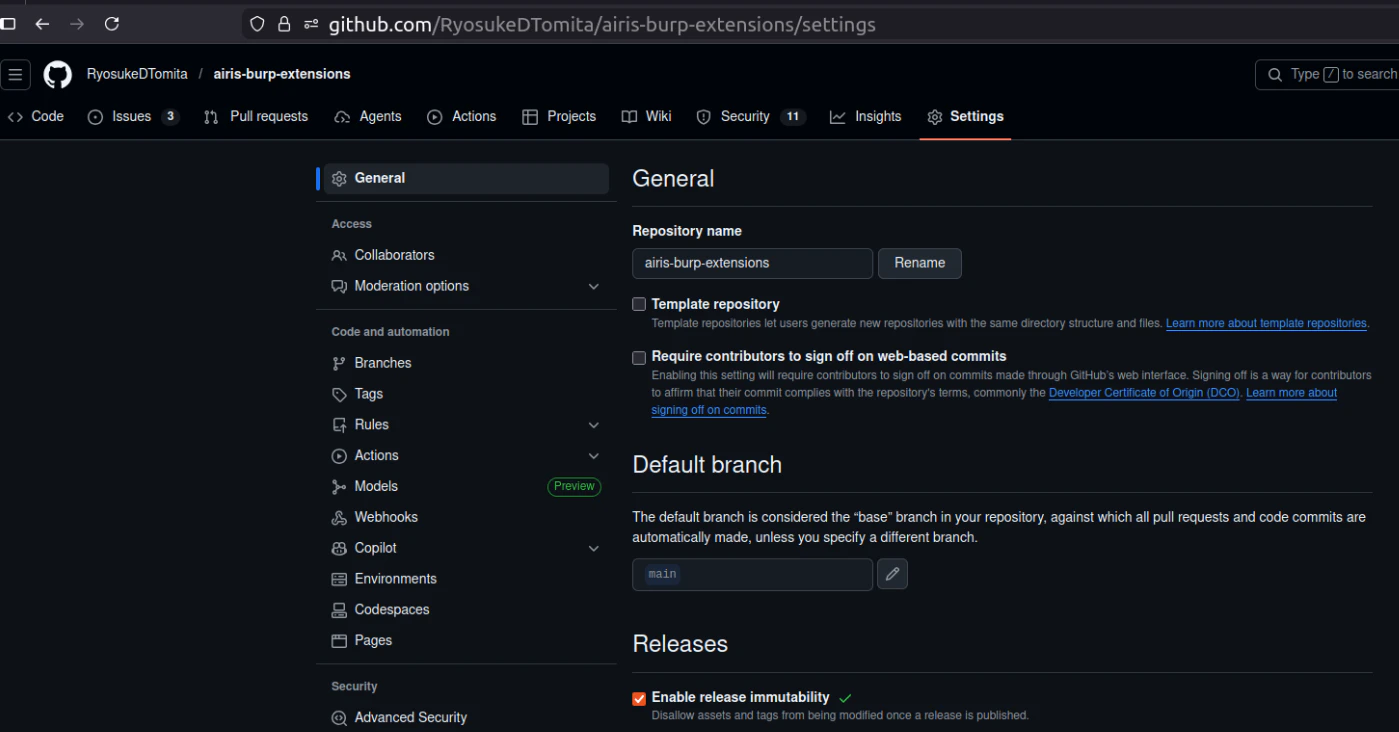Open the Actions tab in repository nav

pyautogui.click(x=461, y=117)
